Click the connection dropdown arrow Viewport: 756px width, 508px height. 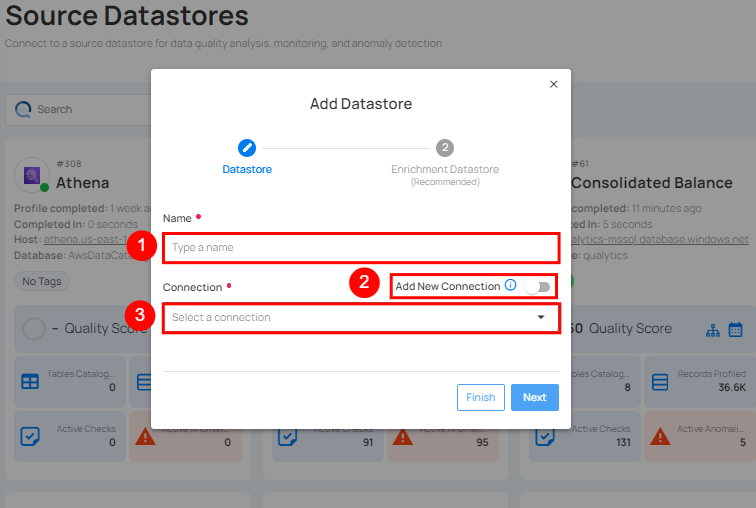pos(541,318)
